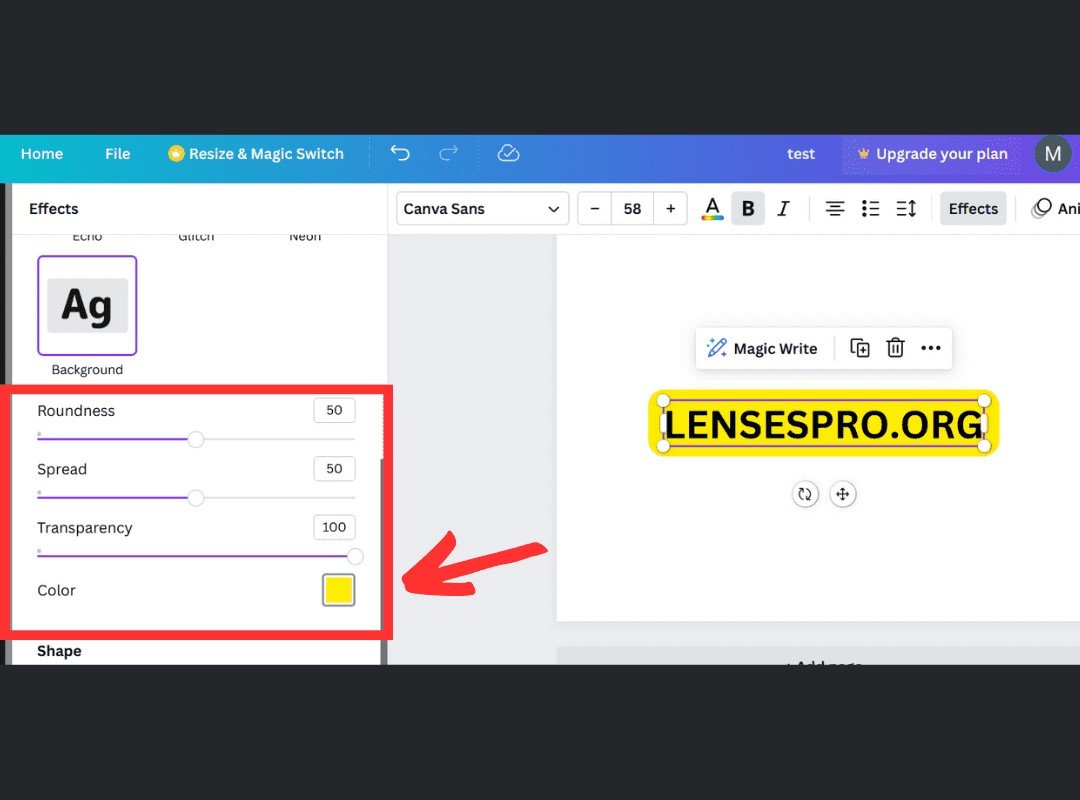Image resolution: width=1080 pixels, height=800 pixels.
Task: Open the Effects button in toolbar
Action: point(973,209)
